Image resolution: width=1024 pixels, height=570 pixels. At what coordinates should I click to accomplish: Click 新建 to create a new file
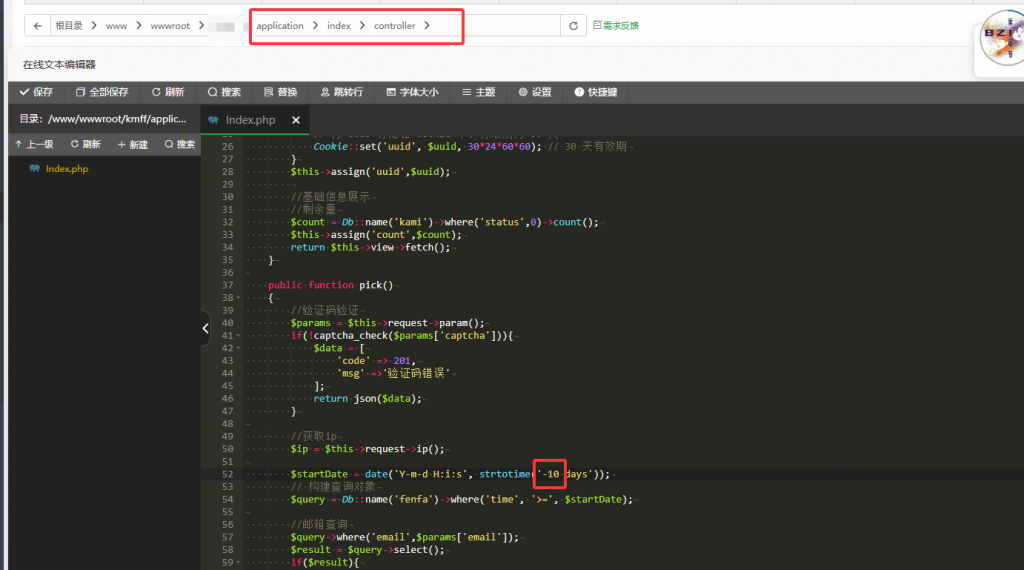(133, 144)
